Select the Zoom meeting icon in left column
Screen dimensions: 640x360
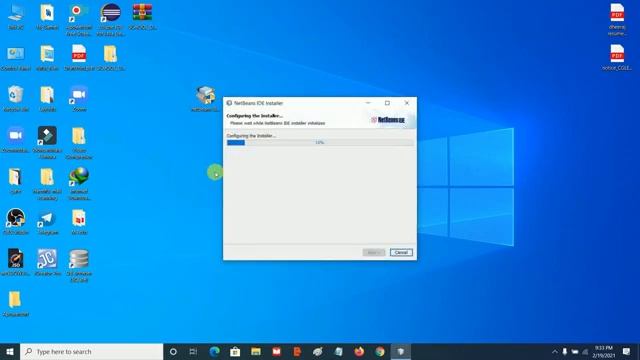[16, 140]
